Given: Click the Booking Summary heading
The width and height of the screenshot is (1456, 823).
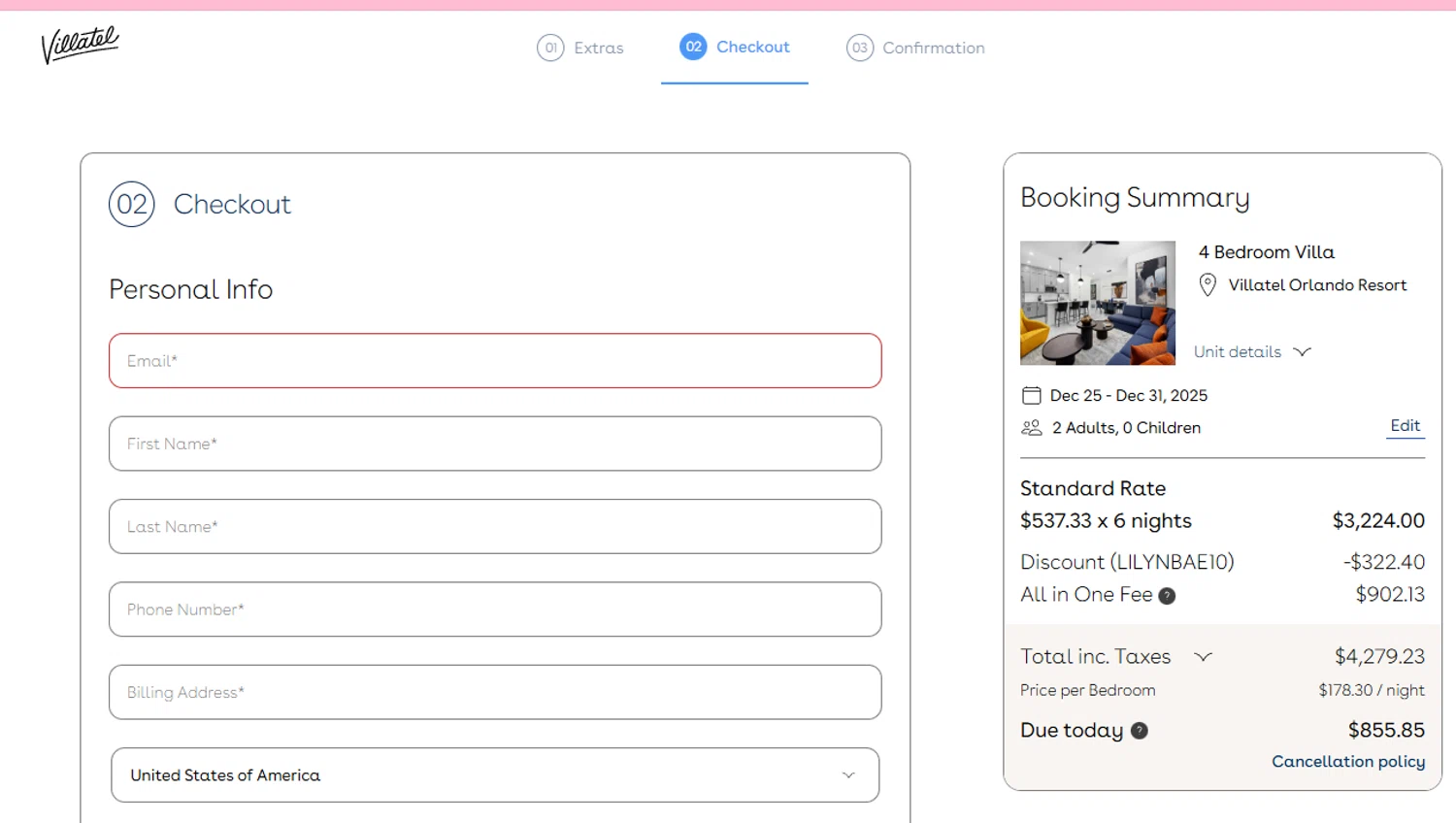Looking at the screenshot, I should (1135, 198).
